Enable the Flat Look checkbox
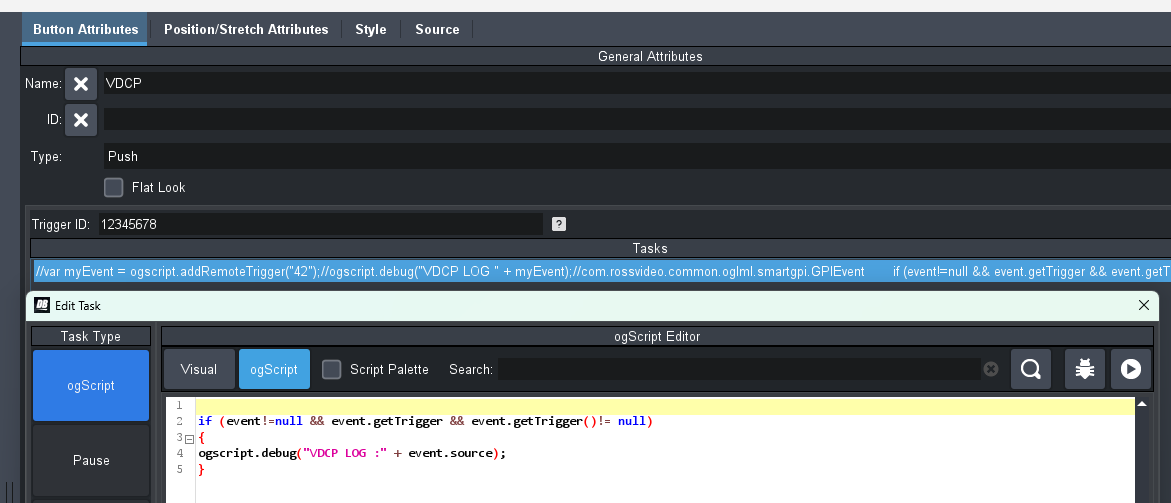 click(114, 187)
